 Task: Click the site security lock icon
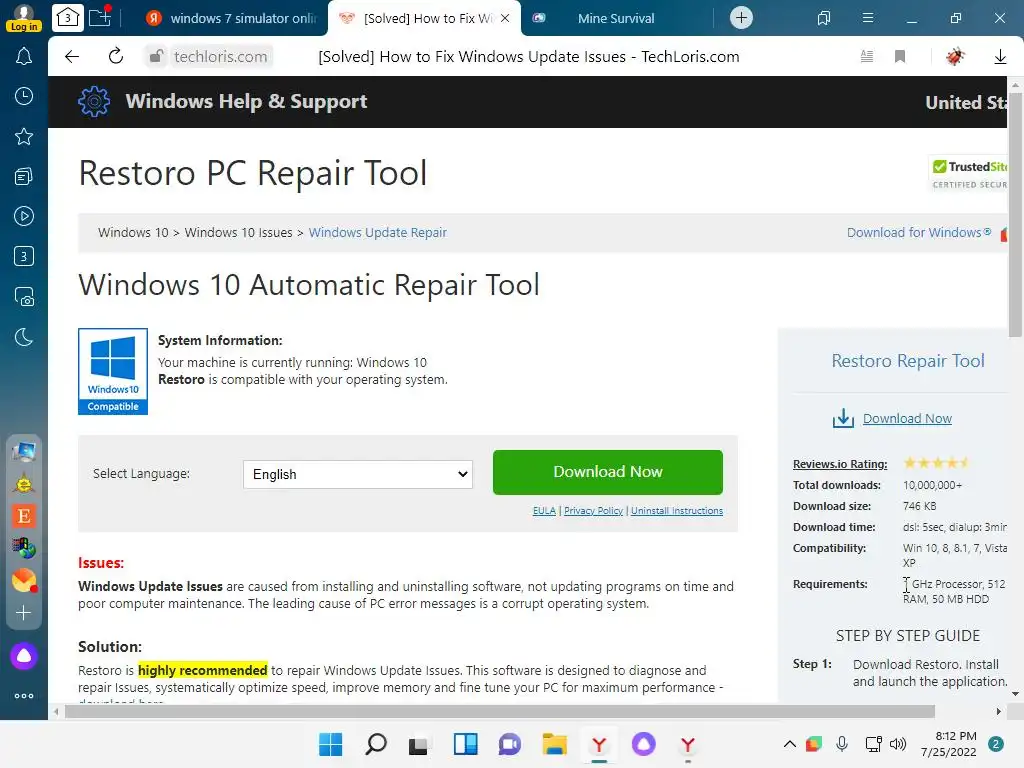click(155, 56)
